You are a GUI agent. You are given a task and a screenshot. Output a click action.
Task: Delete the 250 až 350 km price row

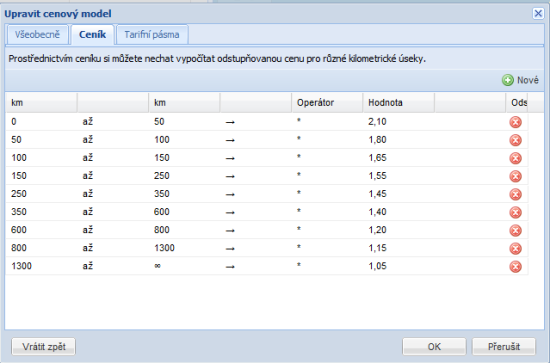coord(515,194)
